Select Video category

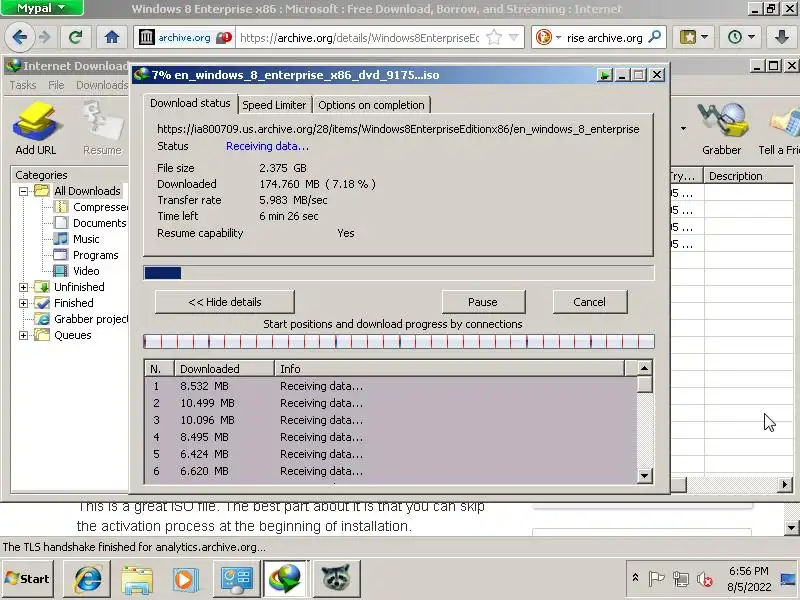(x=86, y=271)
